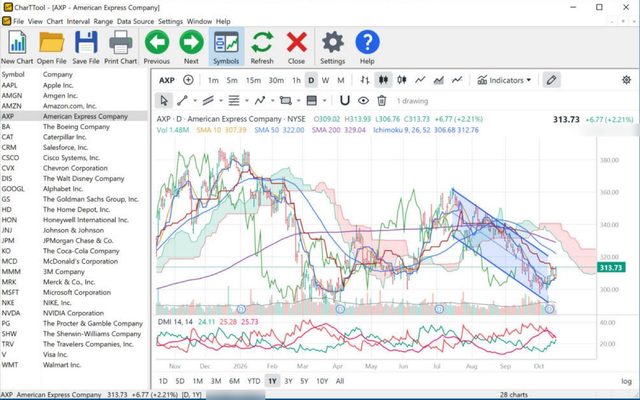Toggle drawings visibility with eye icon
The width and height of the screenshot is (640, 400).
coord(363,100)
